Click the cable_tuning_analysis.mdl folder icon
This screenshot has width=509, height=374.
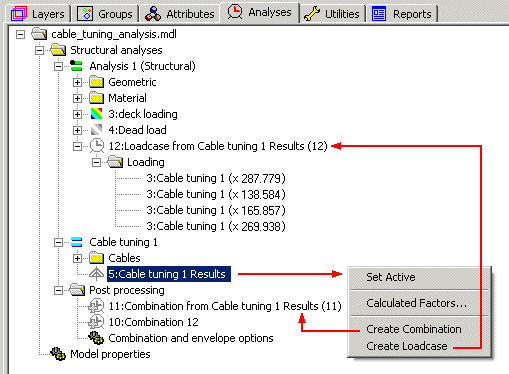[x=39, y=34]
